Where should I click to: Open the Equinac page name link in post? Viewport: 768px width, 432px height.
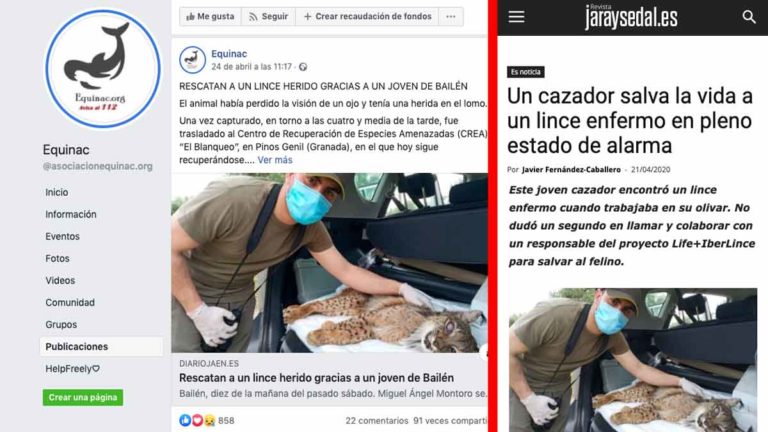229,54
